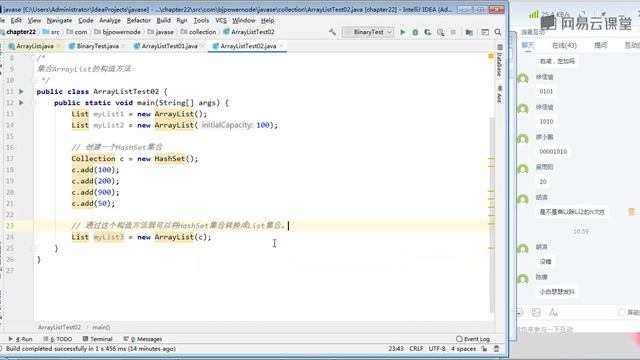640x360 pixels.
Task: Open the Refactor menu
Action: (138, 20)
